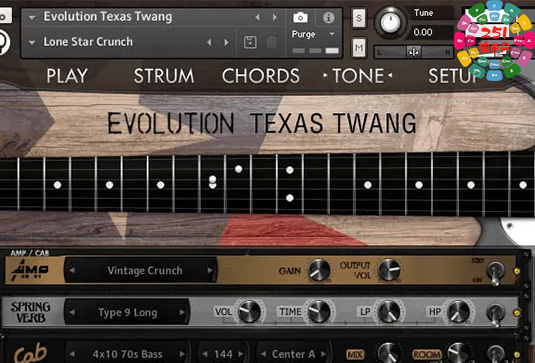Click the amp OUTPUT VOL knob
535x363 pixels.
pos(389,270)
